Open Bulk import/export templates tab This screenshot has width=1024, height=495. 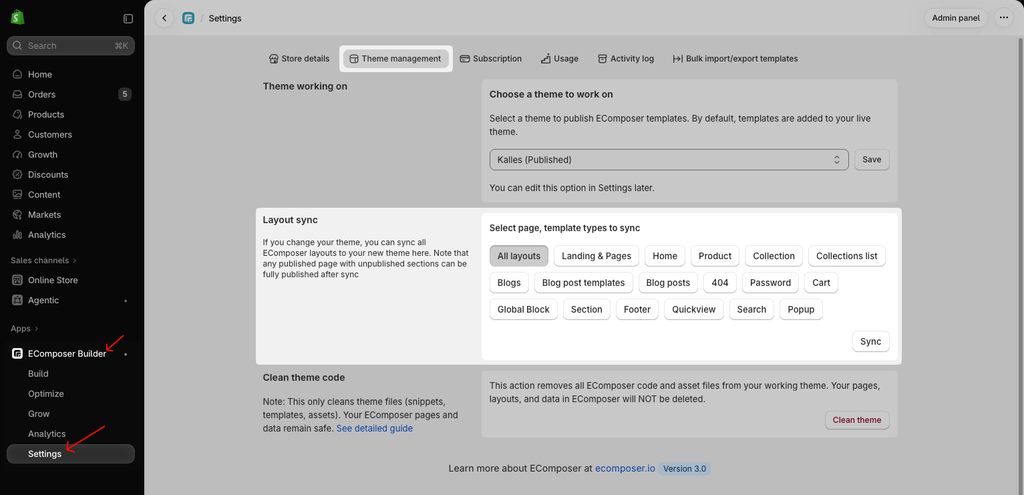tap(735, 59)
